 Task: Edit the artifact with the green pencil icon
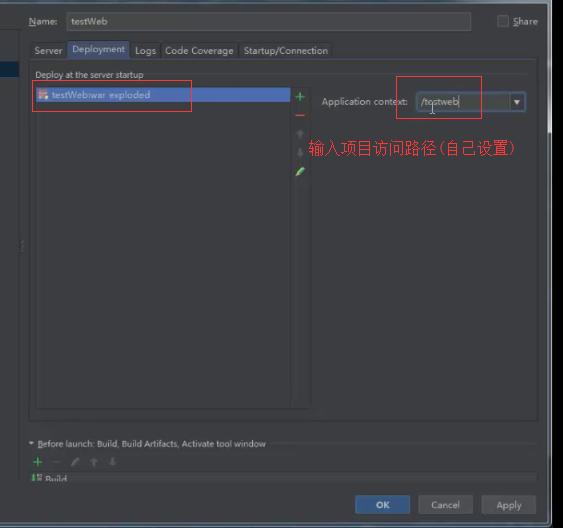point(300,171)
